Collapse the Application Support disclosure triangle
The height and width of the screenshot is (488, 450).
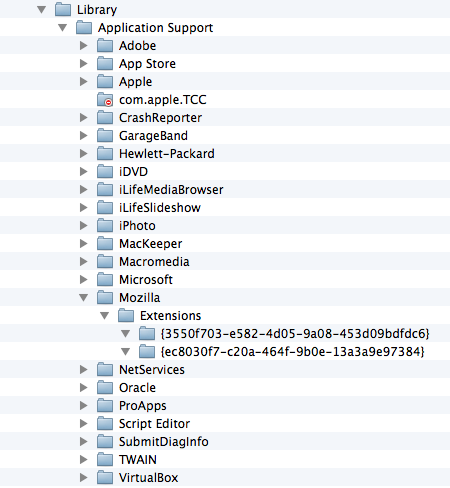point(63,28)
